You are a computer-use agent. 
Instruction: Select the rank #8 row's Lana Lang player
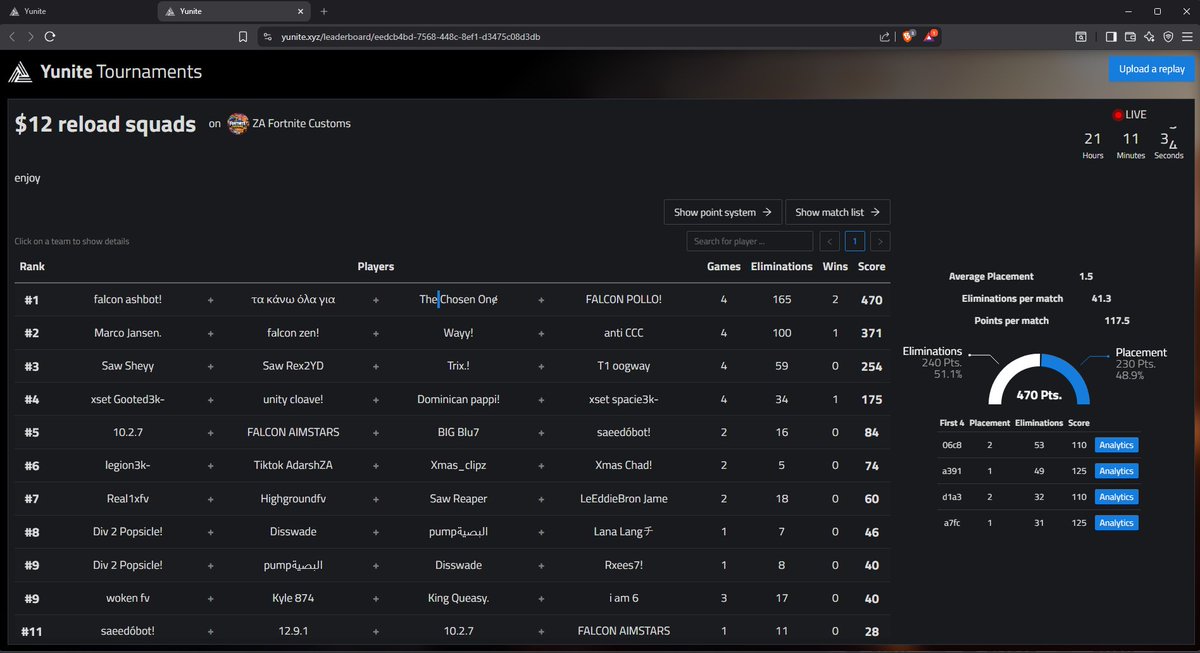pos(624,532)
